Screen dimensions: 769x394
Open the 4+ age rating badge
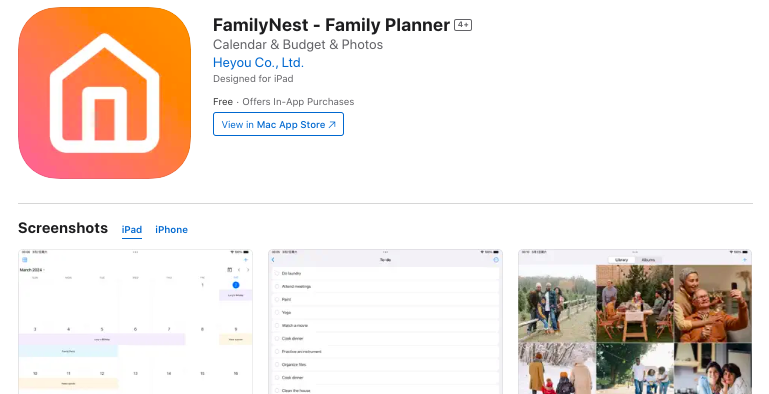(462, 25)
